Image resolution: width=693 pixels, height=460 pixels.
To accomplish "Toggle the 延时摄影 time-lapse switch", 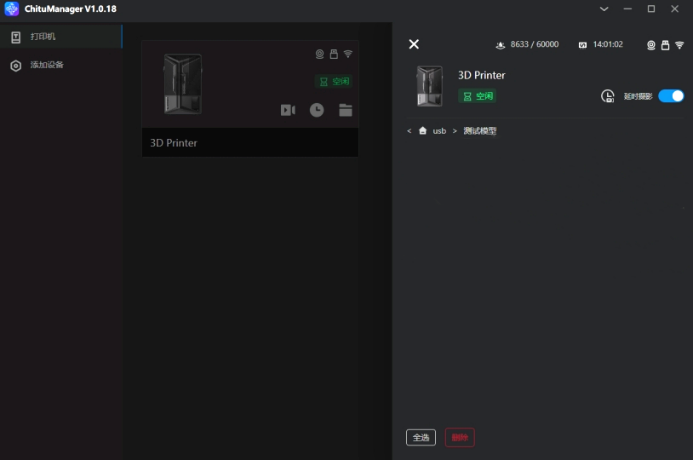I will point(671,96).
